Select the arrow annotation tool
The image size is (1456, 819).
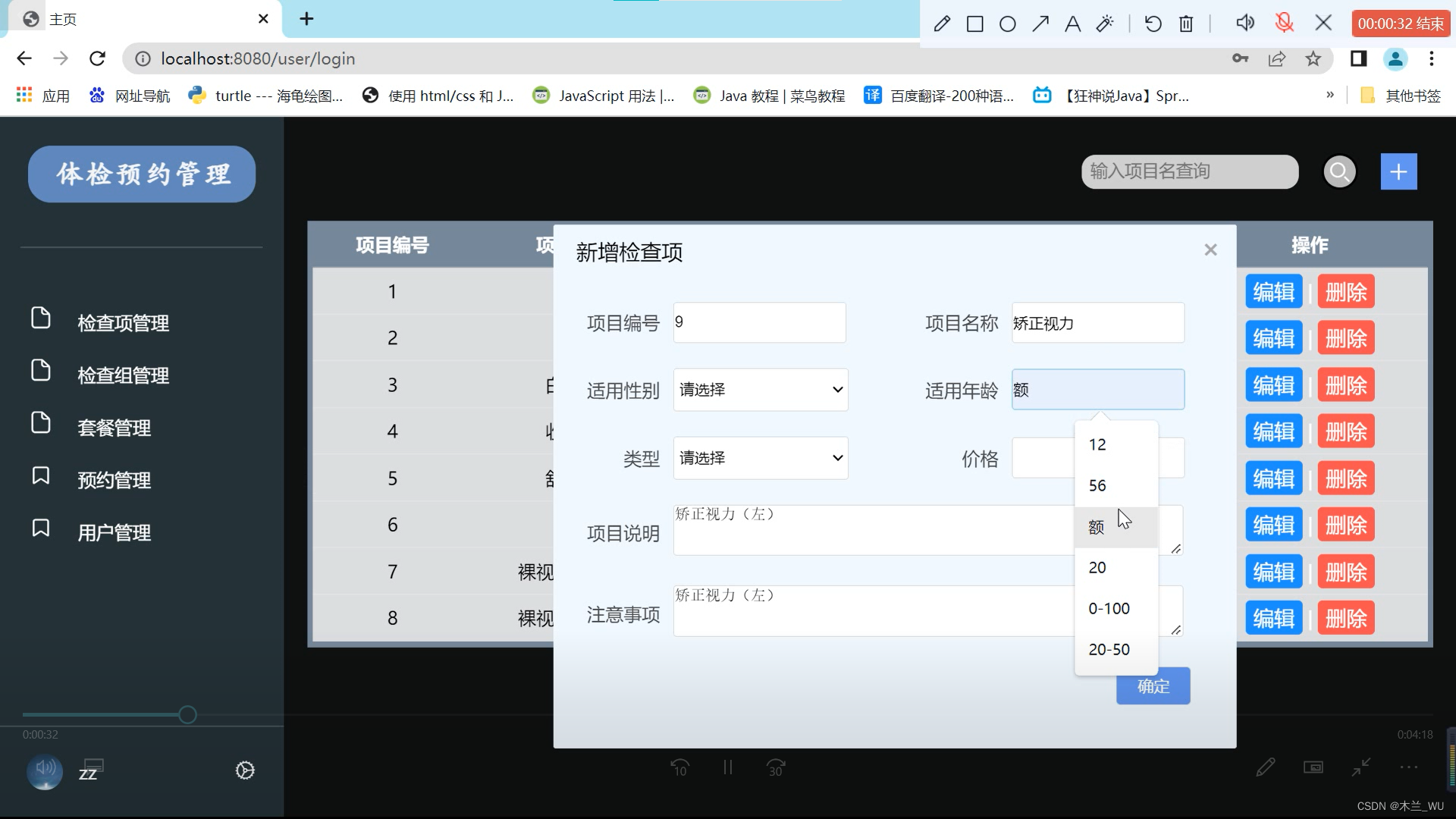point(1040,24)
